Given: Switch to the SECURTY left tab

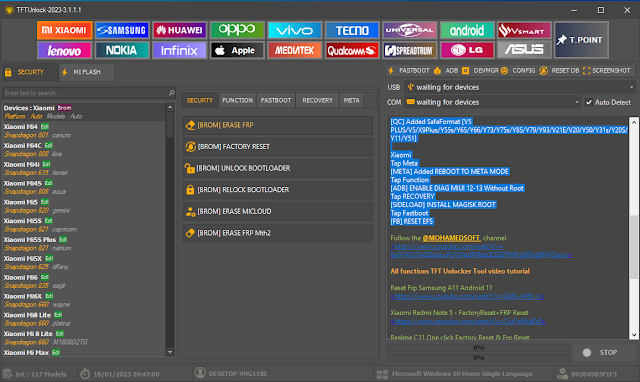Looking at the screenshot, I should [x=29, y=72].
